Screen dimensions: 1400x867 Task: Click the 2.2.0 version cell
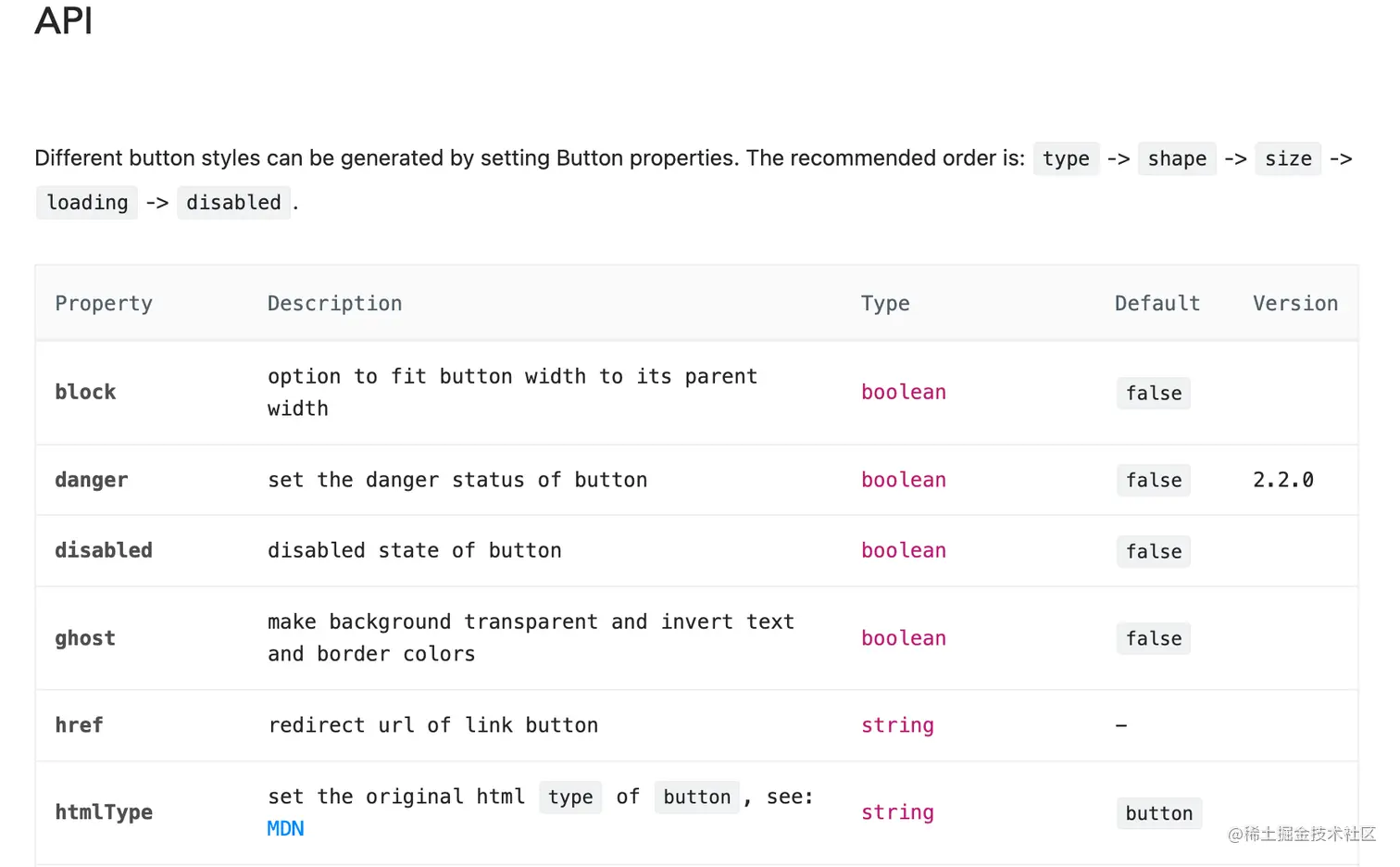click(1282, 480)
